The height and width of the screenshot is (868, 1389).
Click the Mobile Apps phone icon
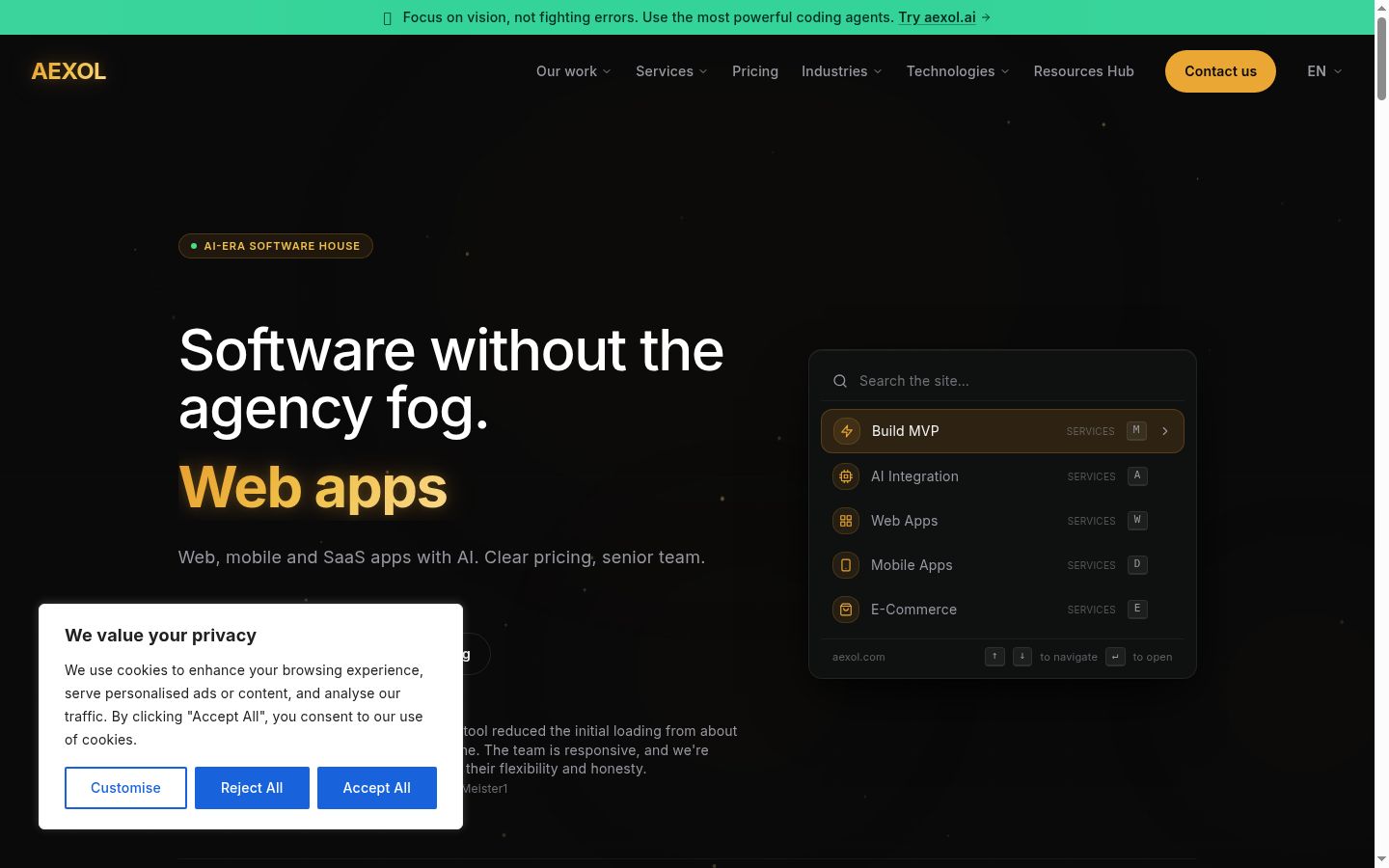pos(846,565)
